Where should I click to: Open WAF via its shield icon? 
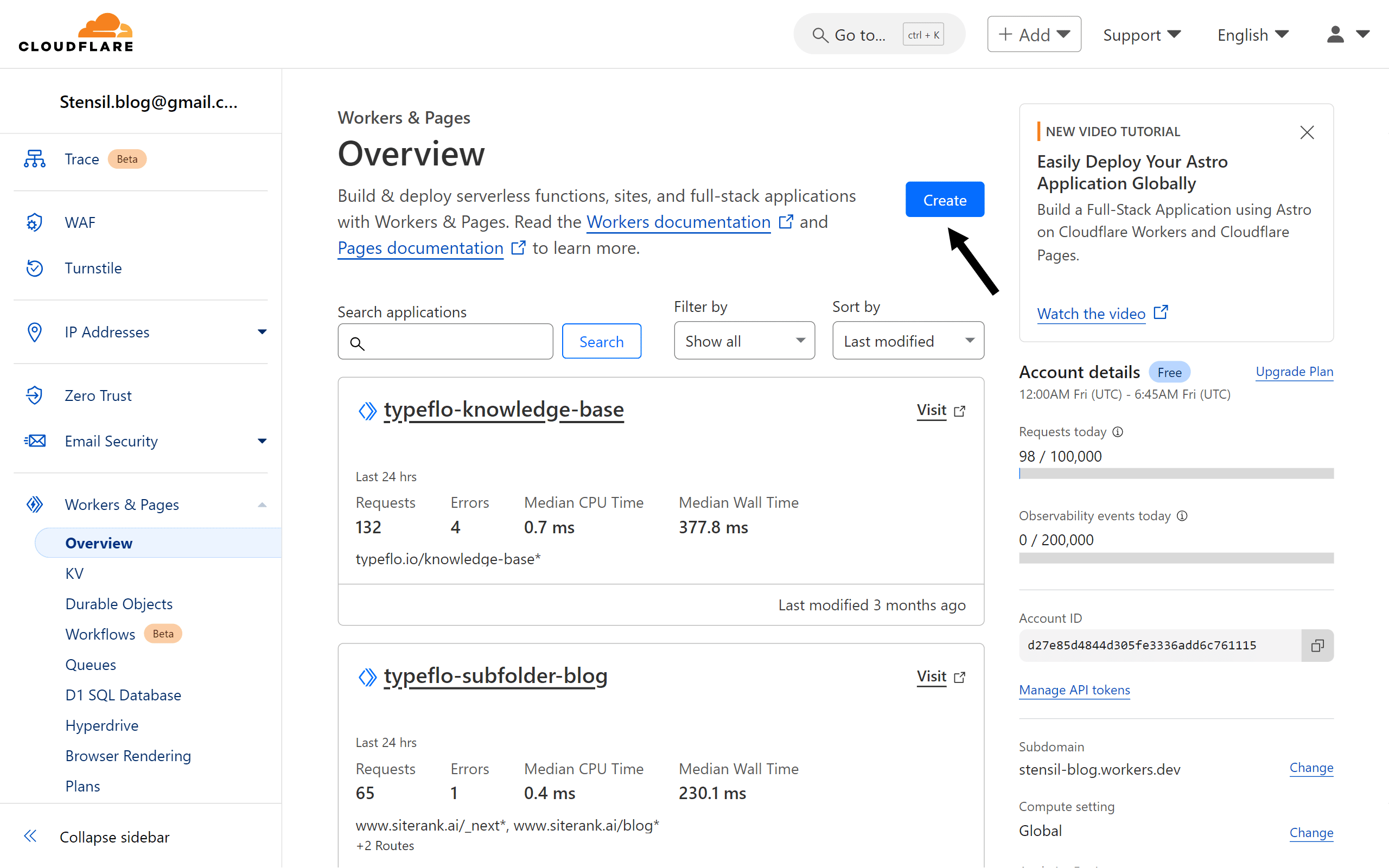pos(34,222)
